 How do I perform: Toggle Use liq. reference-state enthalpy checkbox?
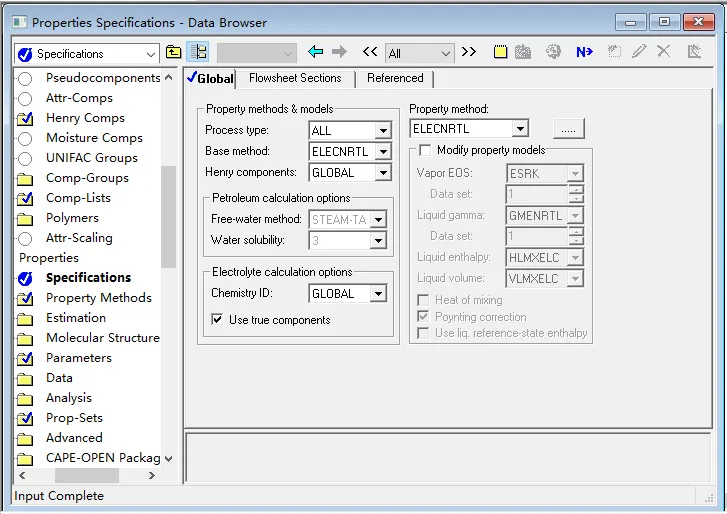(x=423, y=333)
